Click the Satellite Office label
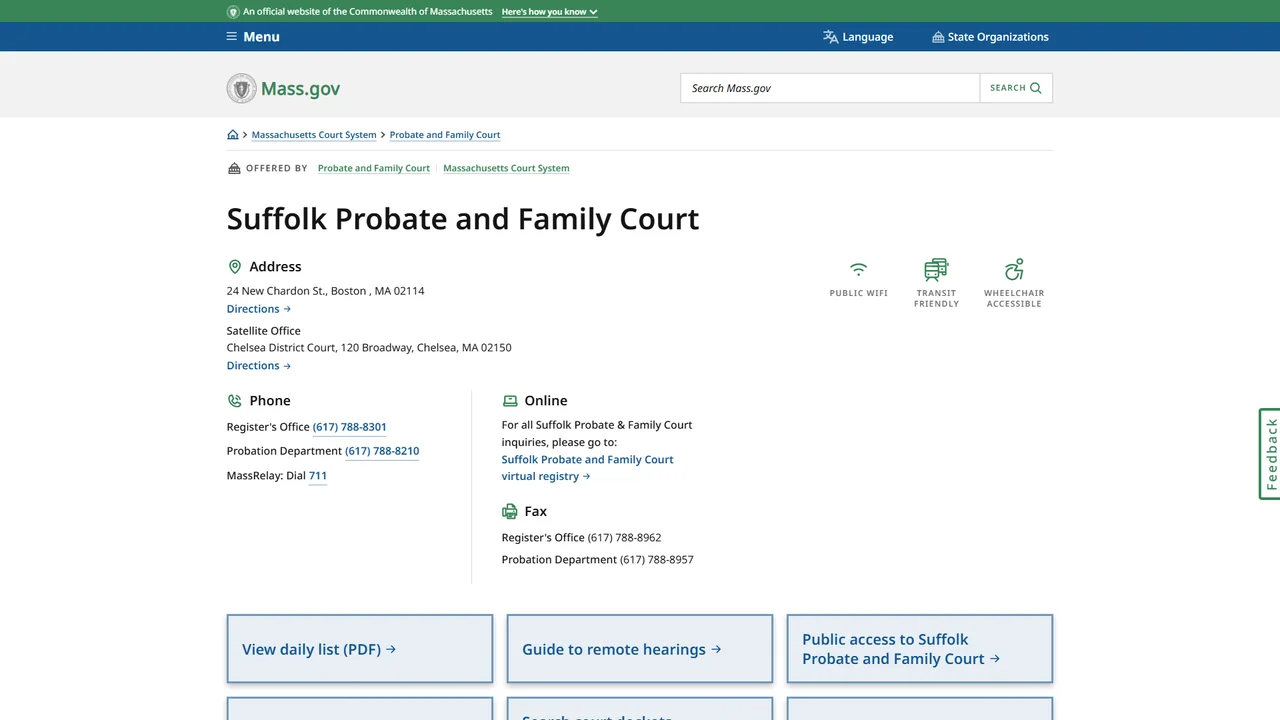 click(264, 331)
